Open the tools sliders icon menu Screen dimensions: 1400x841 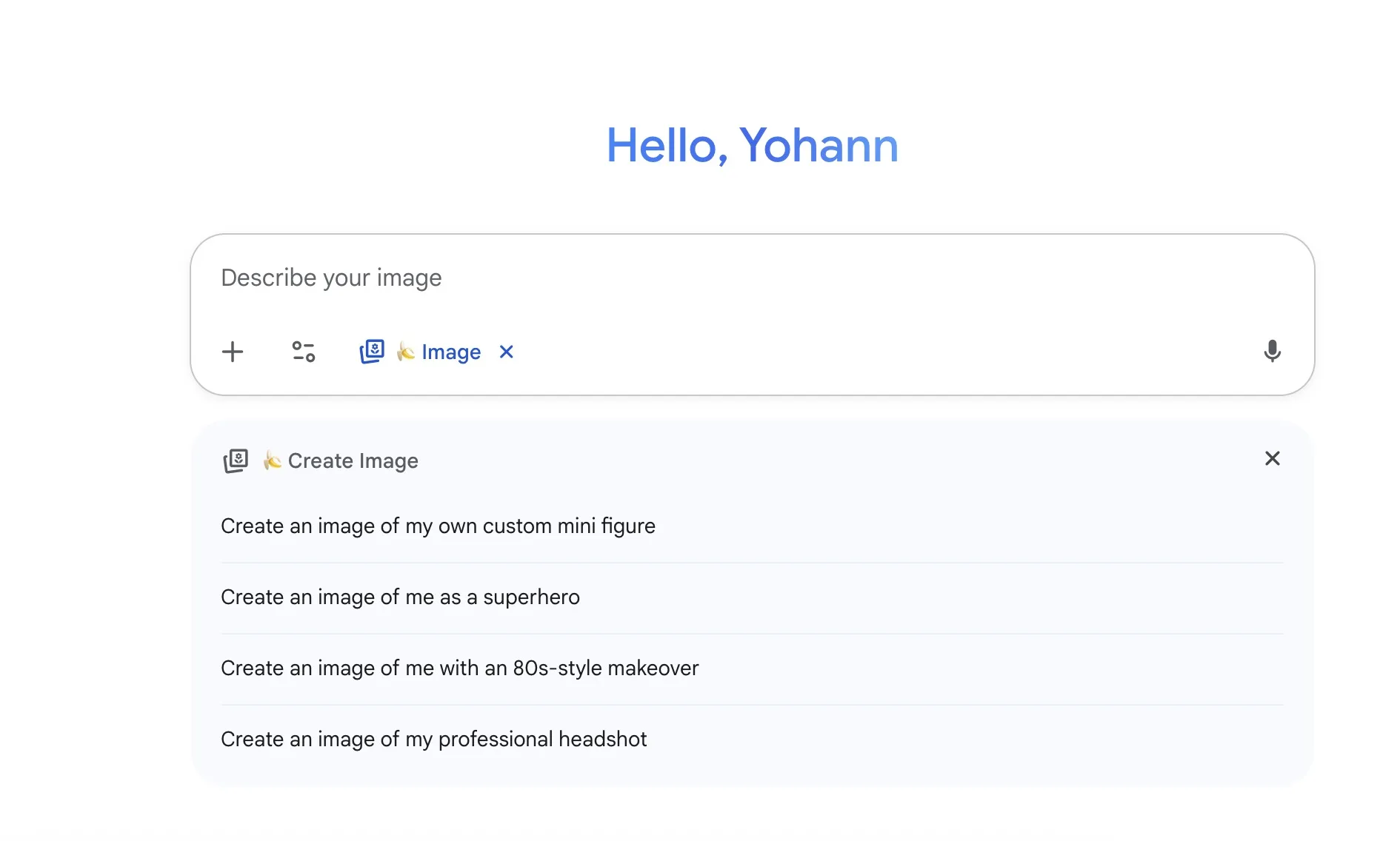303,352
